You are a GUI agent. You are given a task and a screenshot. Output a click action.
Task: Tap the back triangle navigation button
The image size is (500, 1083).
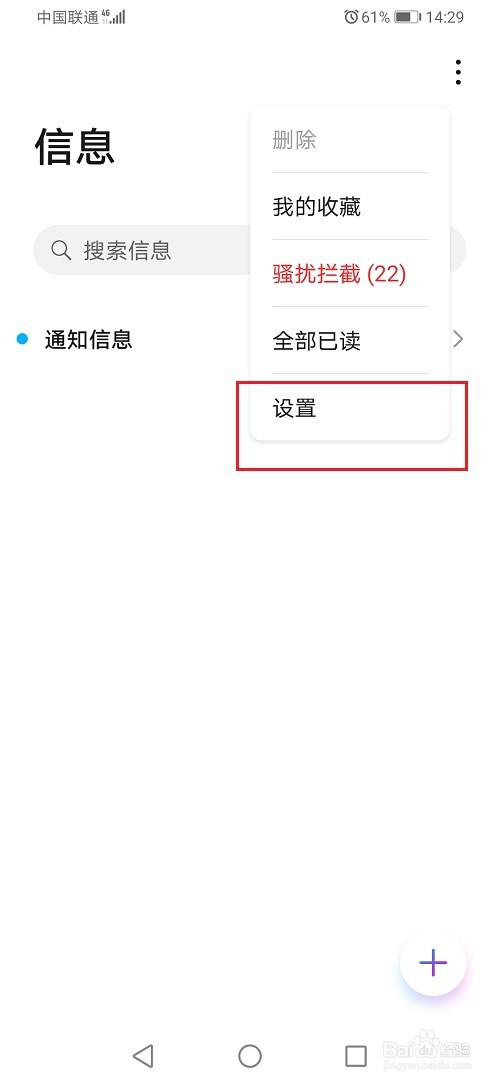click(143, 1055)
